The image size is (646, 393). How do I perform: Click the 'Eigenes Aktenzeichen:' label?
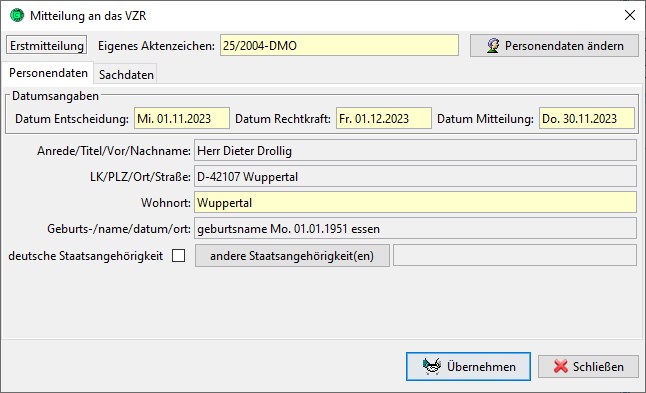click(156, 45)
